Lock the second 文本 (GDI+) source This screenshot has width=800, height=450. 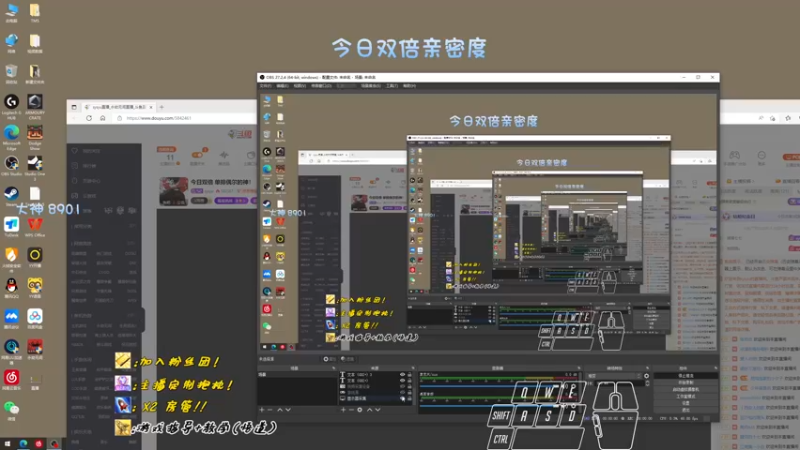tap(409, 381)
